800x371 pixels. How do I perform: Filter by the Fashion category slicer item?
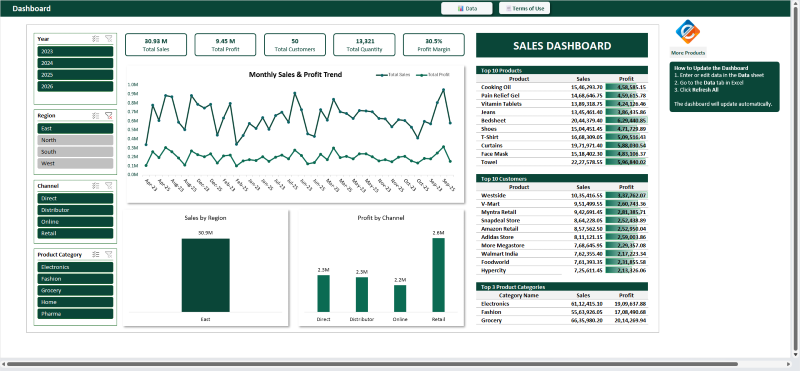75,279
